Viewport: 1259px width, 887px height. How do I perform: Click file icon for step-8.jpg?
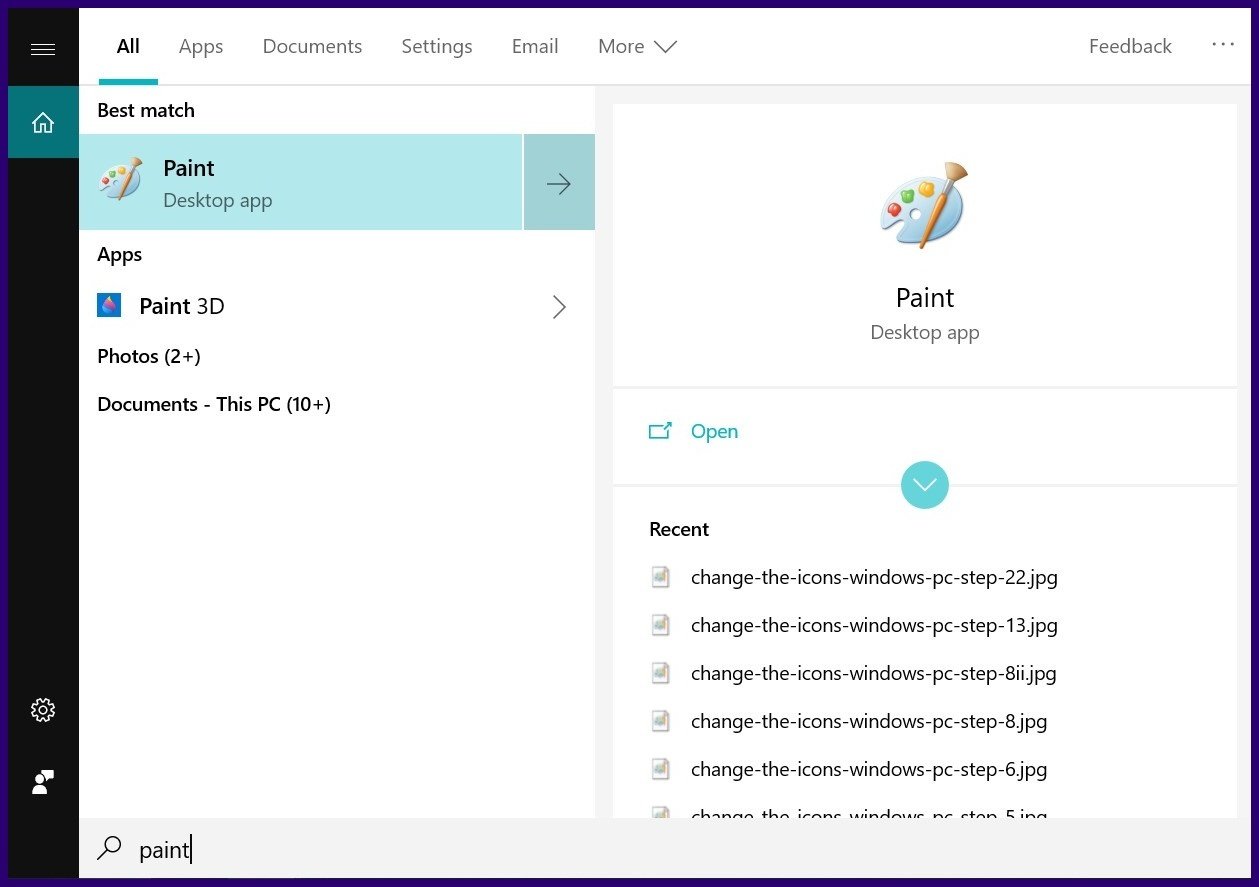[661, 721]
